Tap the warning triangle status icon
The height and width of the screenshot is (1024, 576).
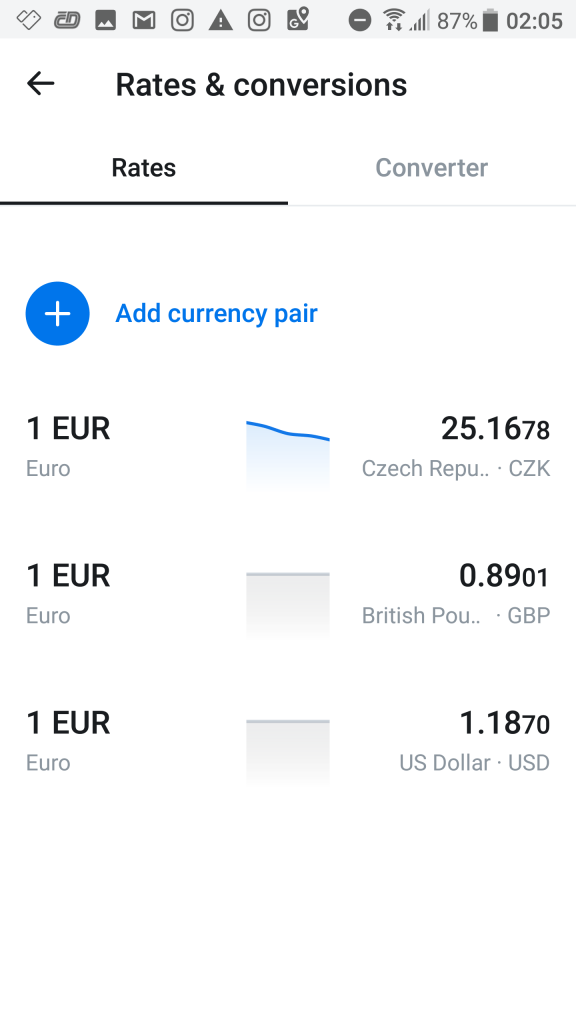pos(221,21)
